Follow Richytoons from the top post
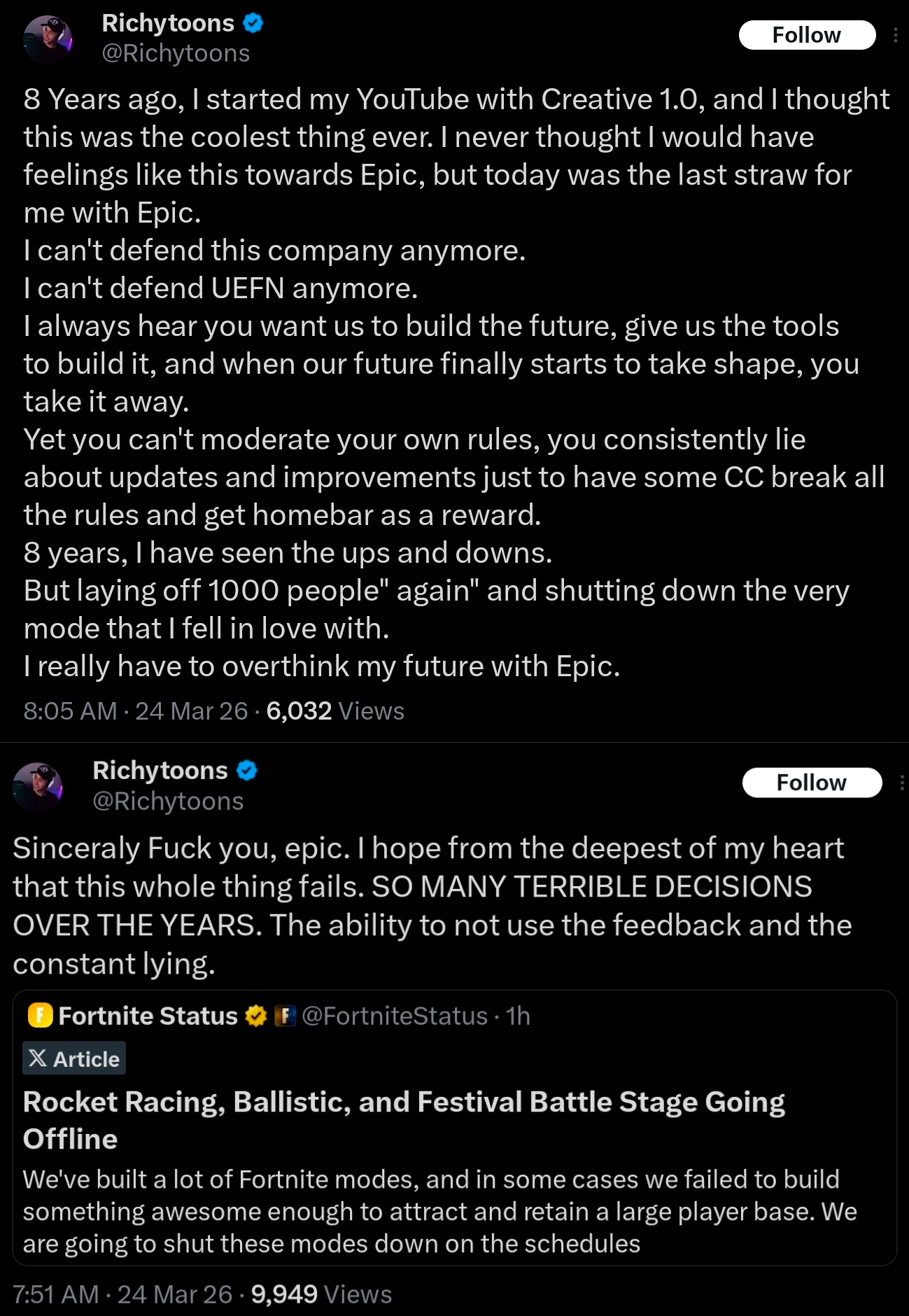 (x=806, y=35)
